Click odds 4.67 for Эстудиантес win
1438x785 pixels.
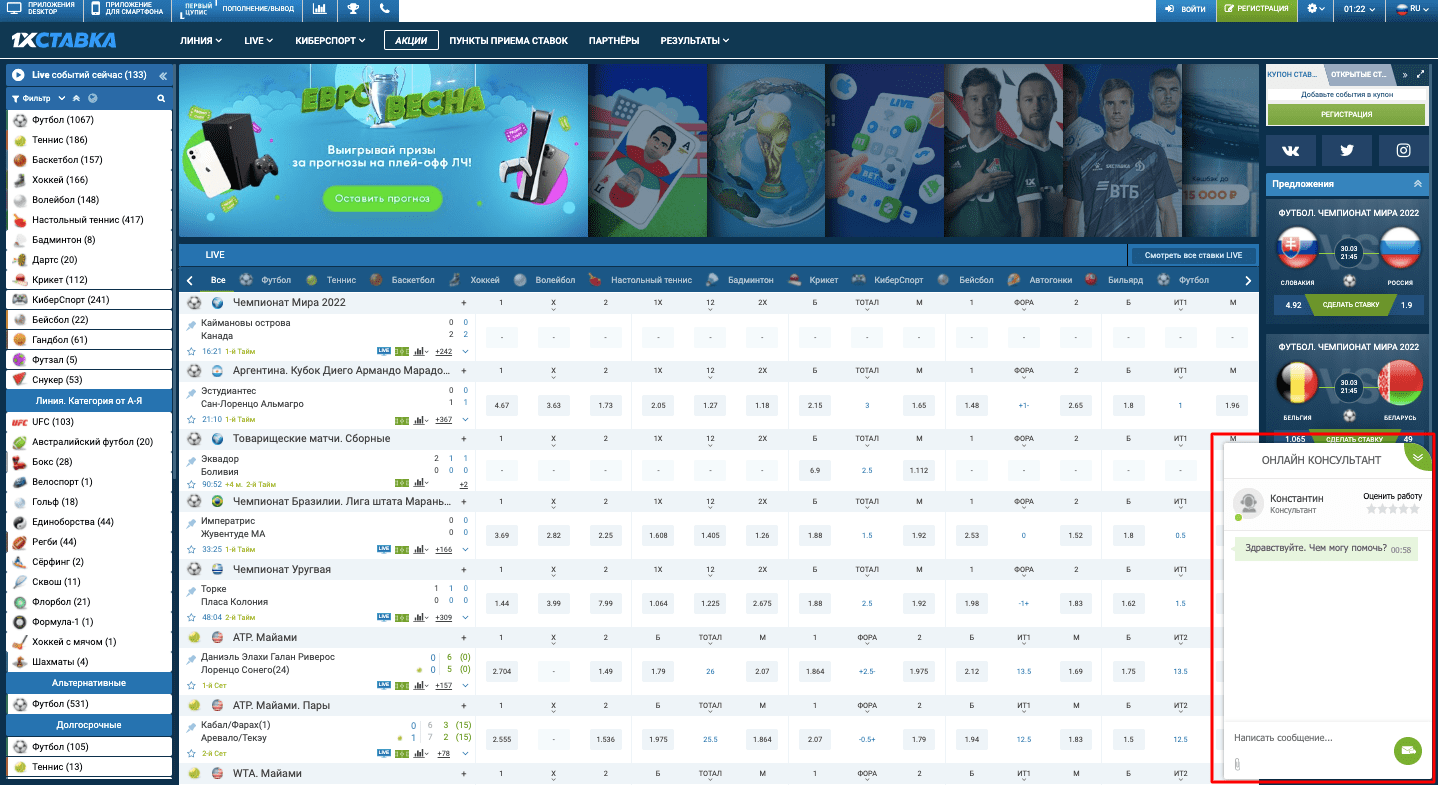click(502, 405)
